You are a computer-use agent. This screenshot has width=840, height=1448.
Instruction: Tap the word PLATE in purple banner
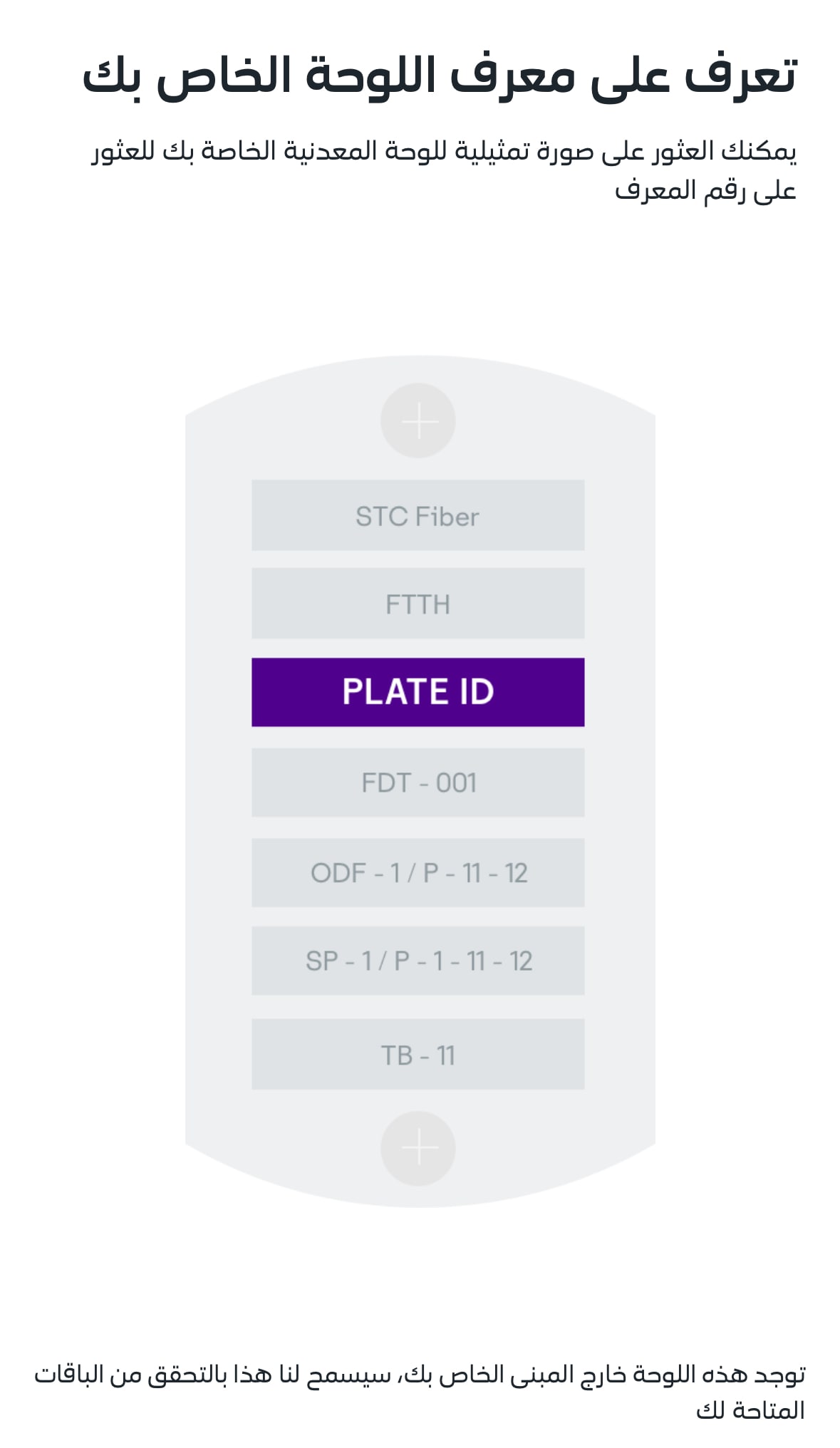[395, 692]
